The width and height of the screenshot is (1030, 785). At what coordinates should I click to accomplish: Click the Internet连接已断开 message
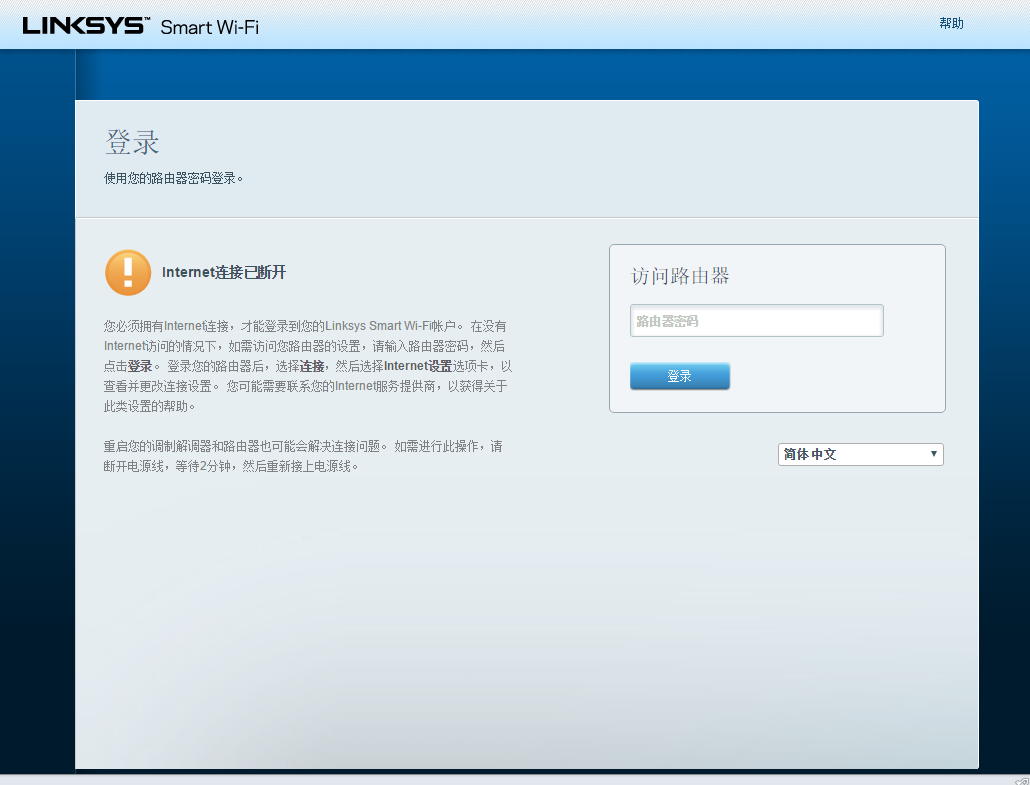click(224, 272)
